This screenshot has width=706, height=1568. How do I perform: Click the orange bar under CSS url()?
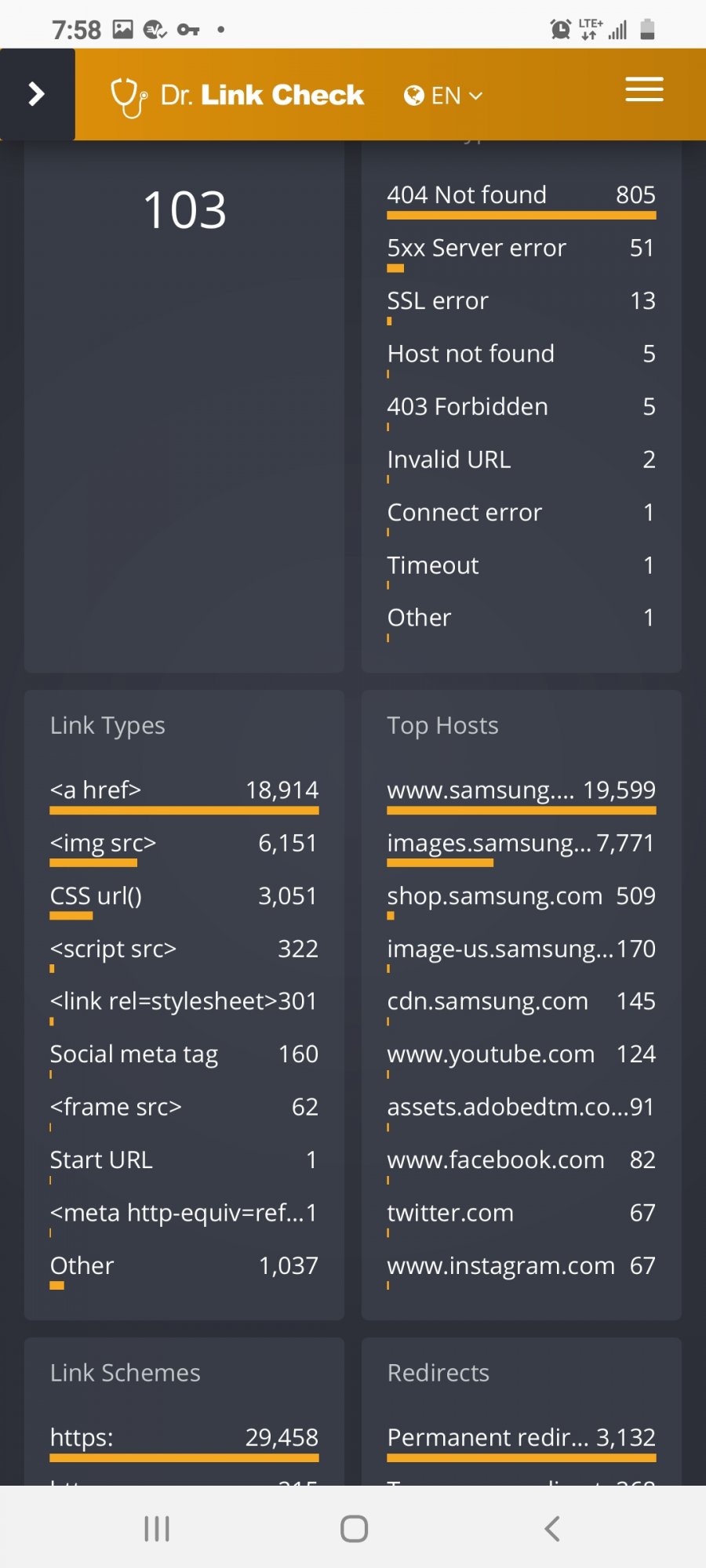click(71, 916)
